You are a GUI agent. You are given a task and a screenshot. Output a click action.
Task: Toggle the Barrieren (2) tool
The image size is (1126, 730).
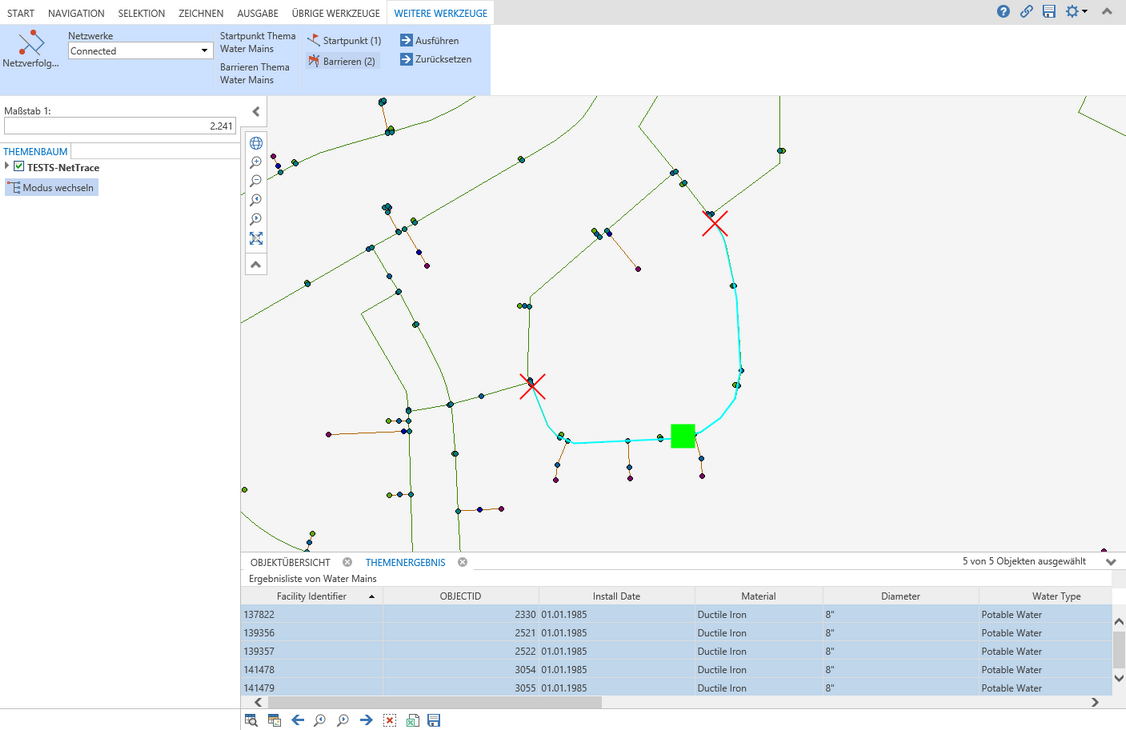(342, 61)
